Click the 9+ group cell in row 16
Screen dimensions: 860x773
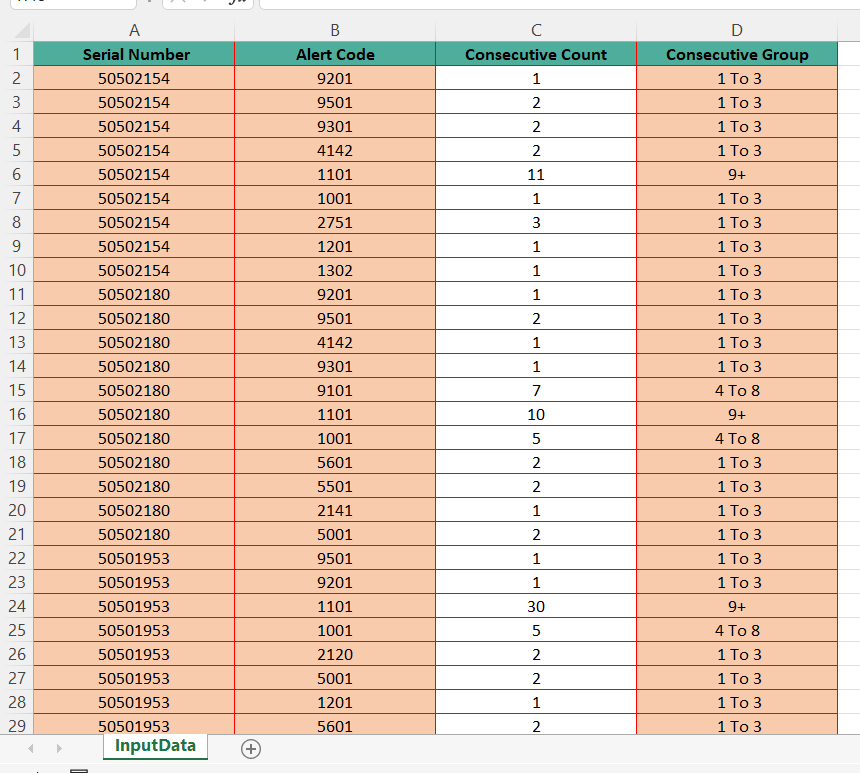coord(737,414)
